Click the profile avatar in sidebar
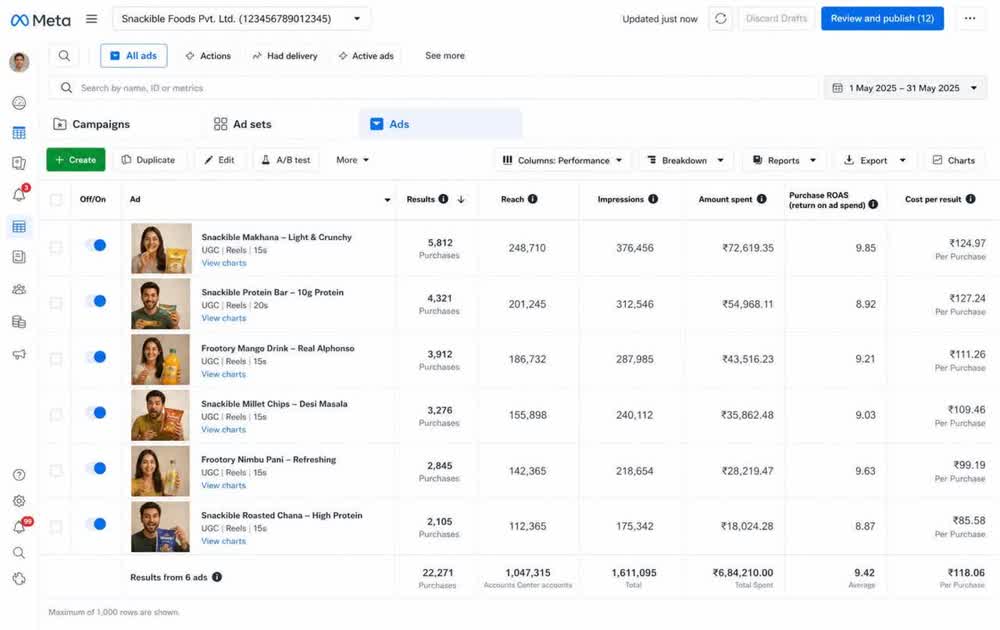Screen dimensions: 1000x630 tap(19, 62)
